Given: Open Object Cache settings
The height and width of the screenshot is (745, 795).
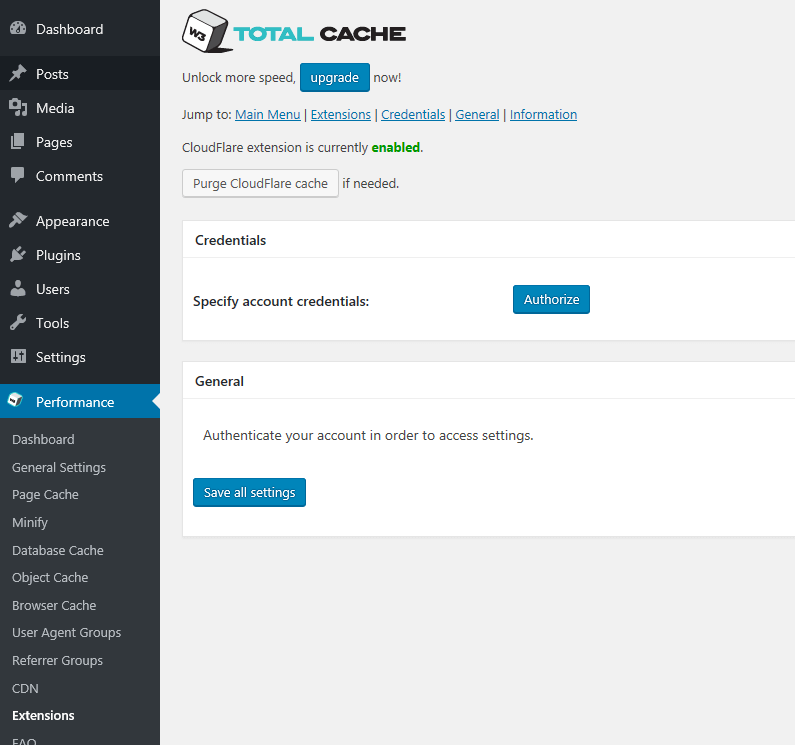Looking at the screenshot, I should pos(50,578).
